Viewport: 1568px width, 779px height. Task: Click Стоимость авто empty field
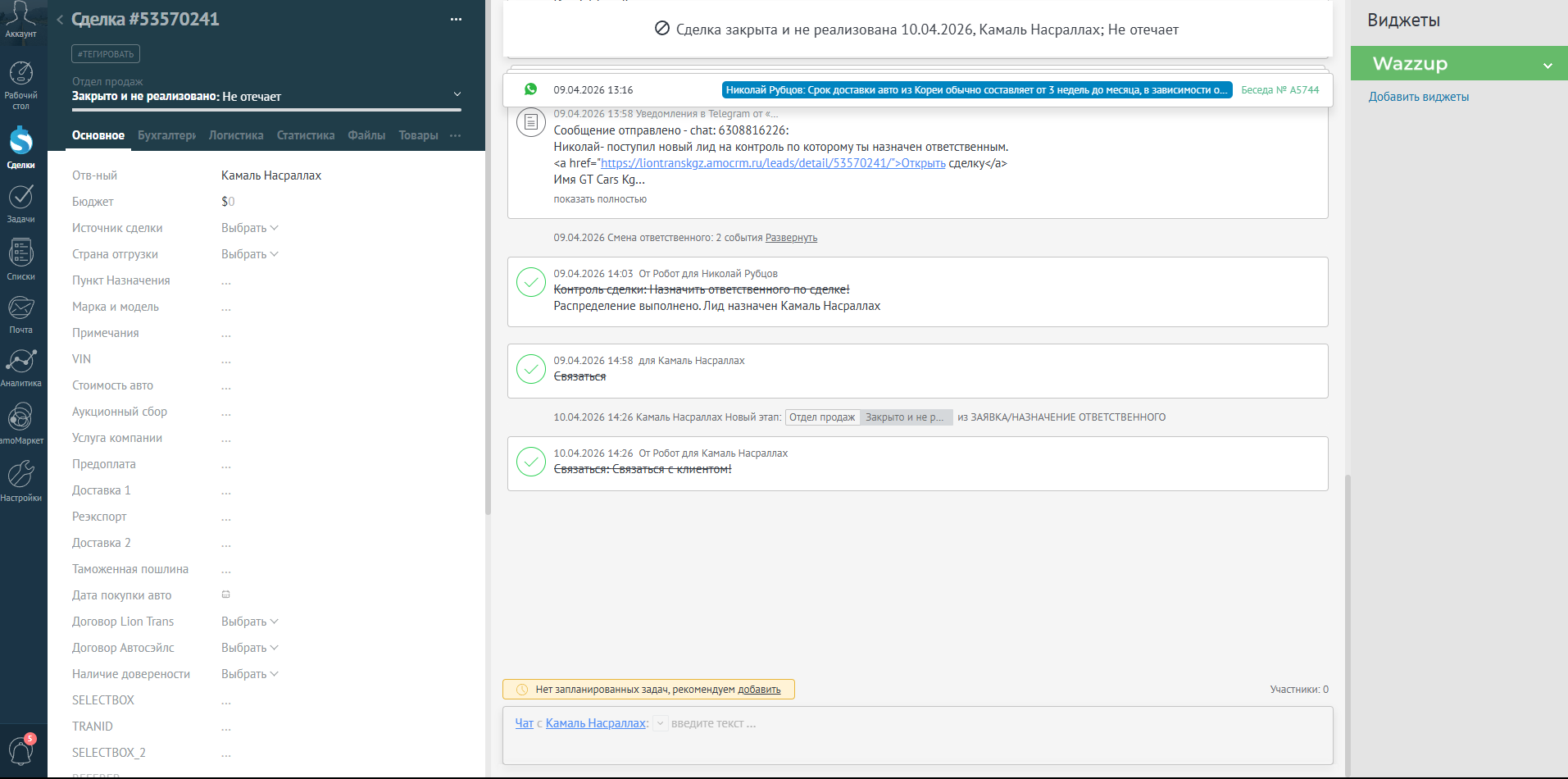226,385
